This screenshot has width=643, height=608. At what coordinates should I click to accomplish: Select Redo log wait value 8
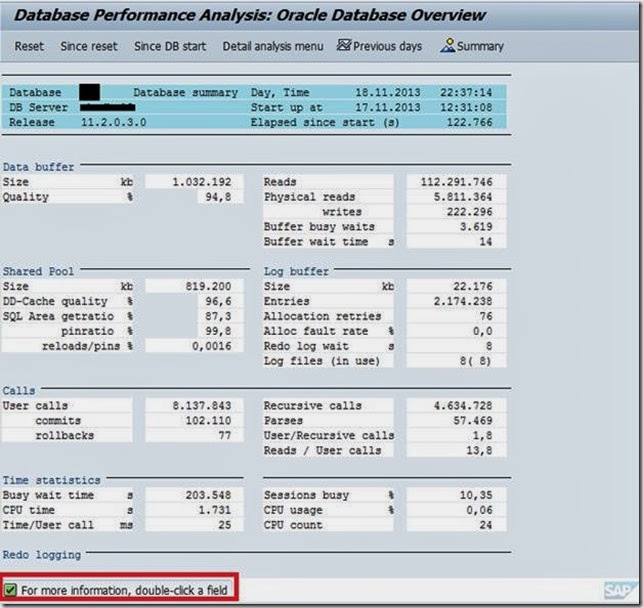click(x=456, y=346)
